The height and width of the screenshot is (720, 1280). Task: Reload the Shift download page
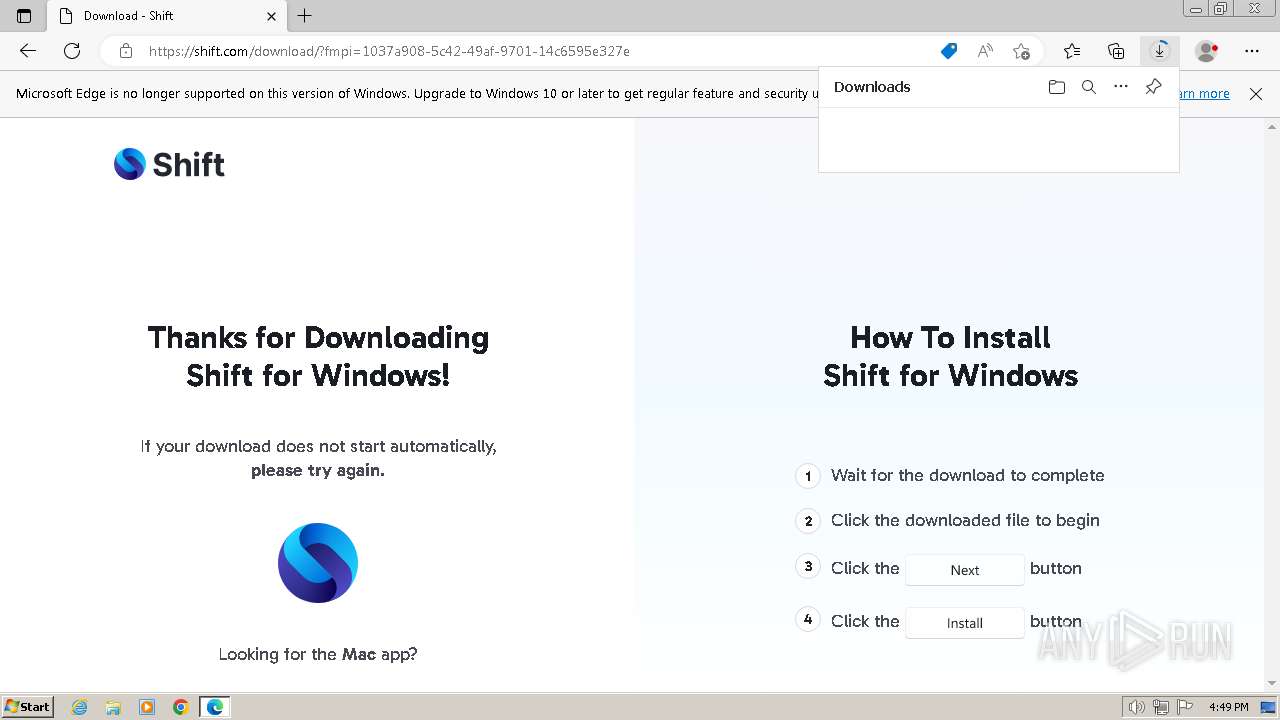click(72, 51)
